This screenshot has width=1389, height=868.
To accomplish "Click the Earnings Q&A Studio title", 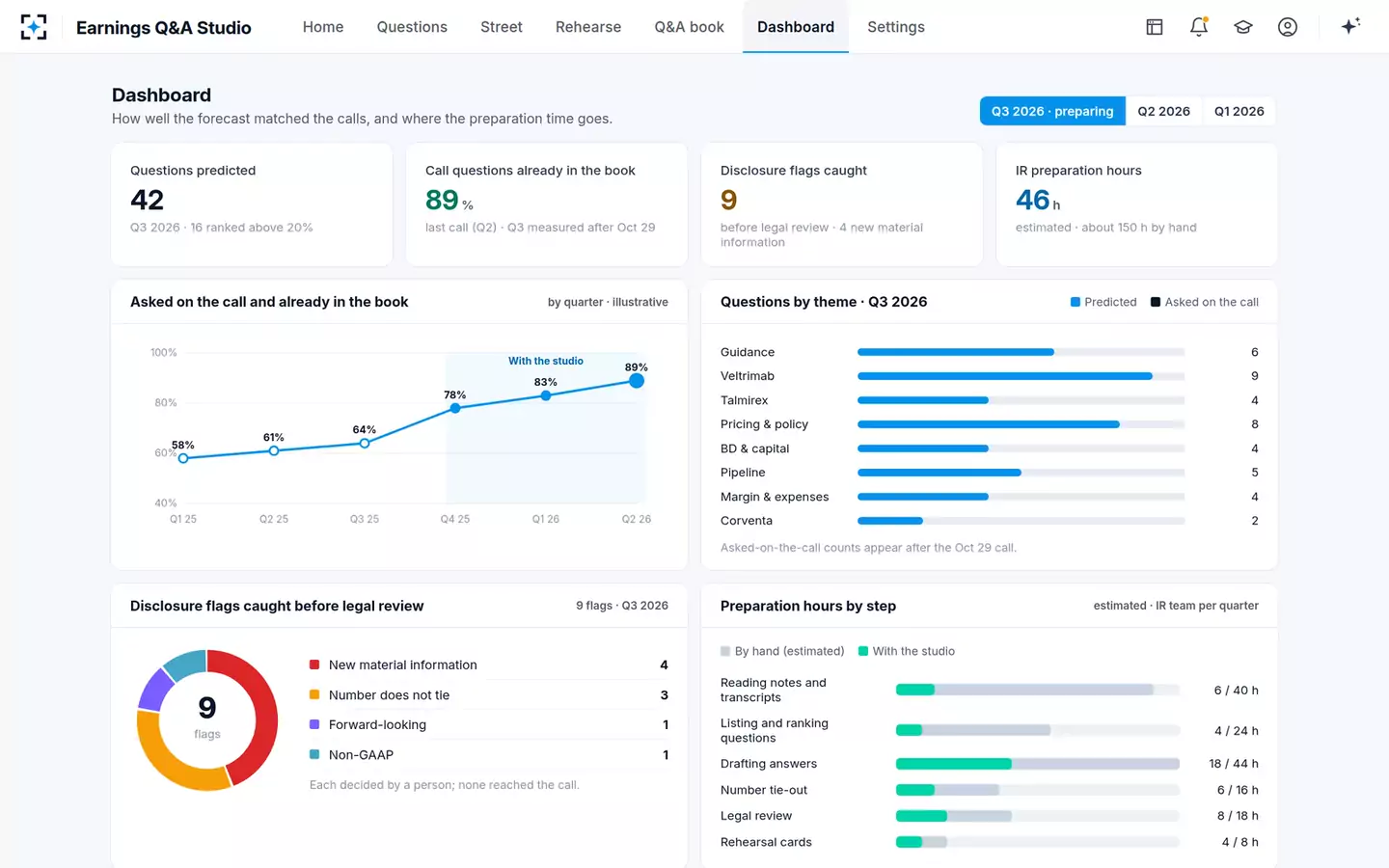I will click(164, 28).
